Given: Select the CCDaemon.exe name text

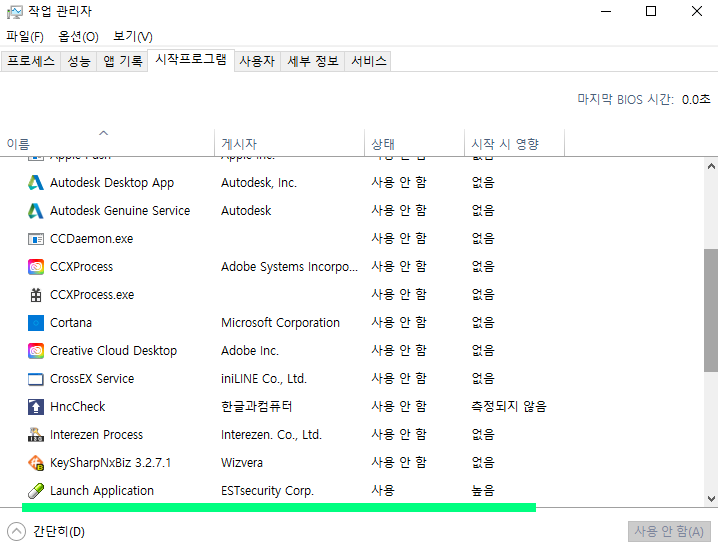Looking at the screenshot, I should point(92,239).
